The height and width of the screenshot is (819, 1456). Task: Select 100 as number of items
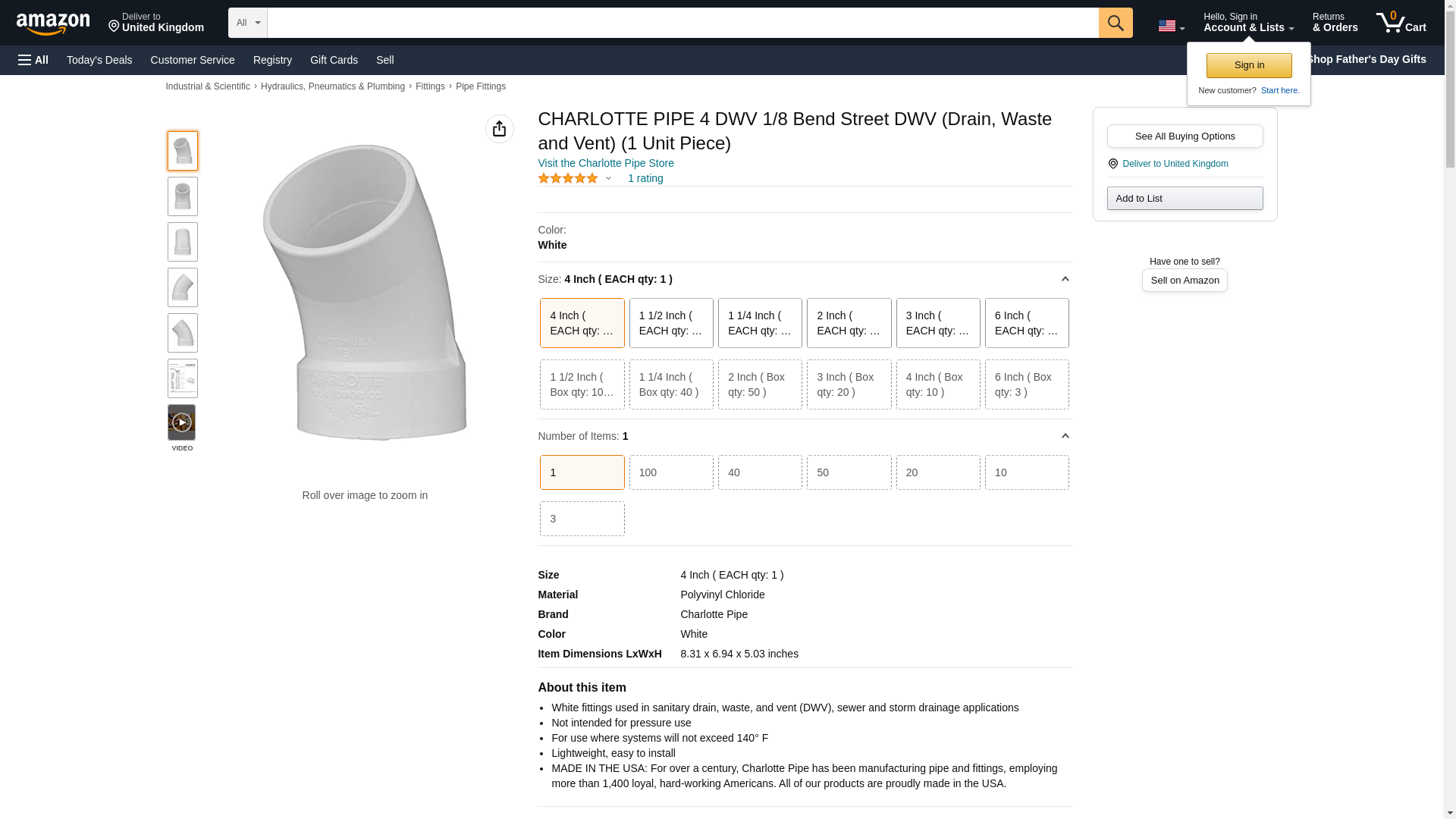point(670,472)
